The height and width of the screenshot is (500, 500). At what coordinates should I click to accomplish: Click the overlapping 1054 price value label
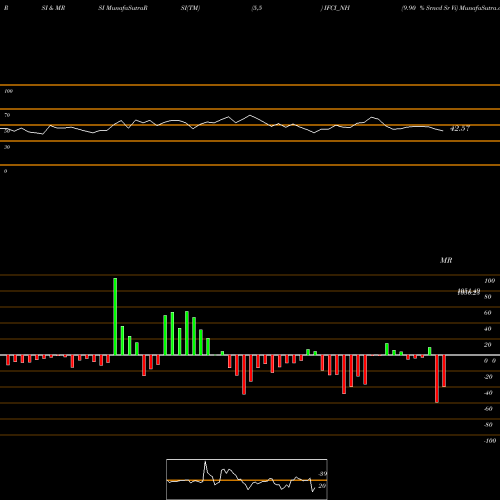468,292
